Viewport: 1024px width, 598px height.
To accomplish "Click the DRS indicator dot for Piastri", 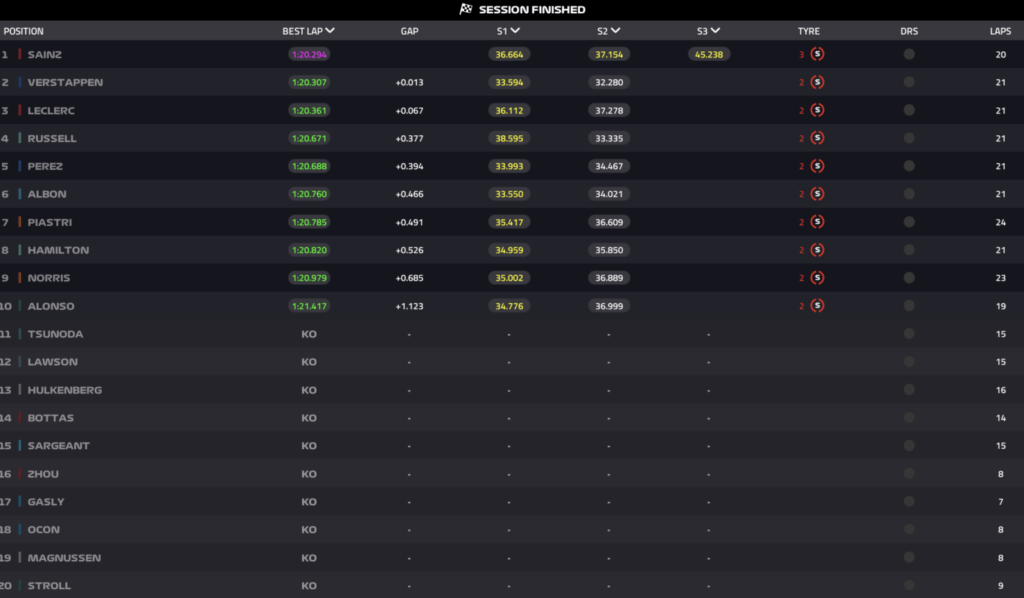I will pyautogui.click(x=909, y=222).
